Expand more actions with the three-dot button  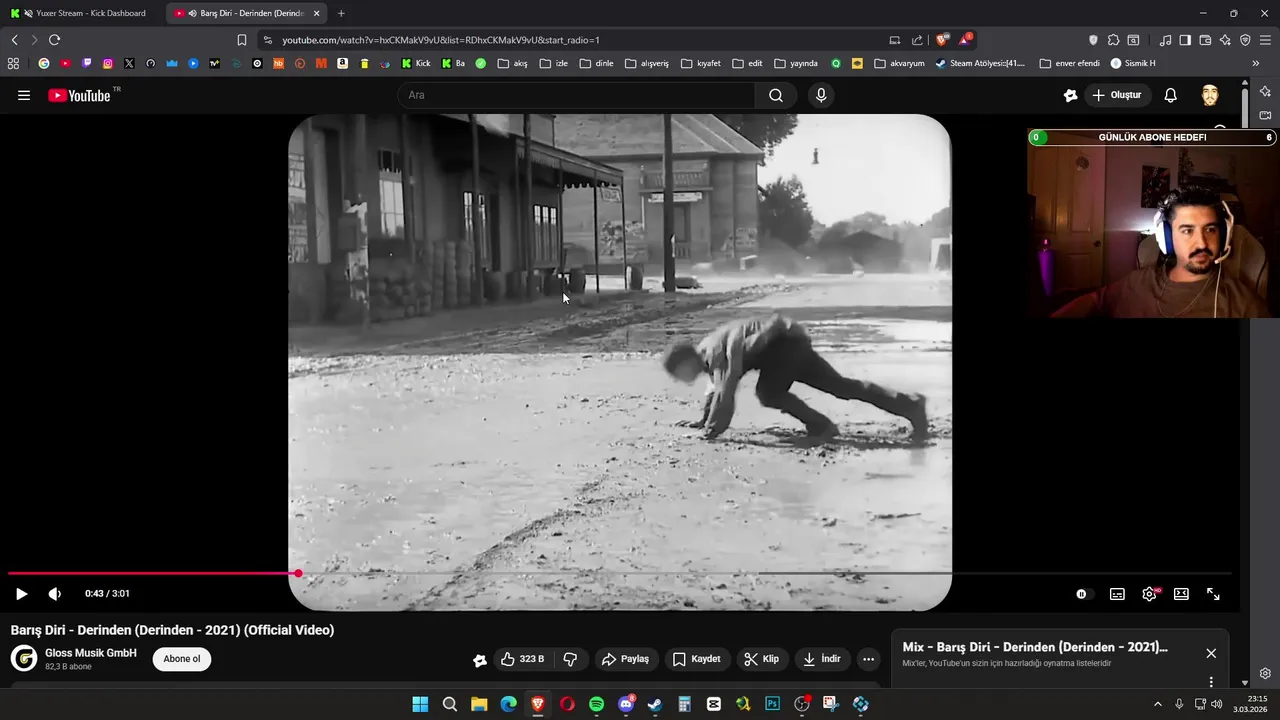coord(868,659)
